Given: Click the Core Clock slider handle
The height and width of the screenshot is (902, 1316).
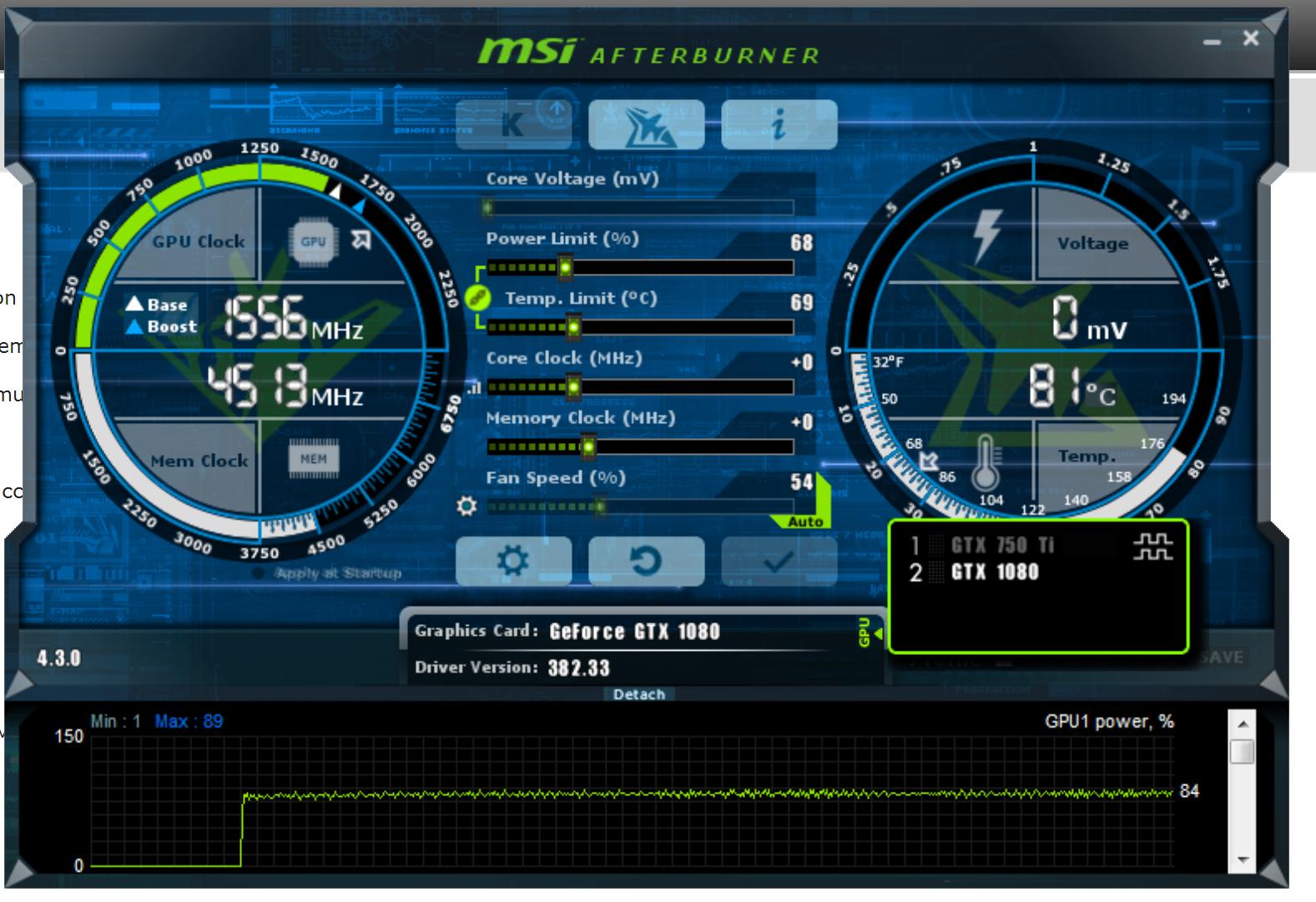Looking at the screenshot, I should [573, 386].
